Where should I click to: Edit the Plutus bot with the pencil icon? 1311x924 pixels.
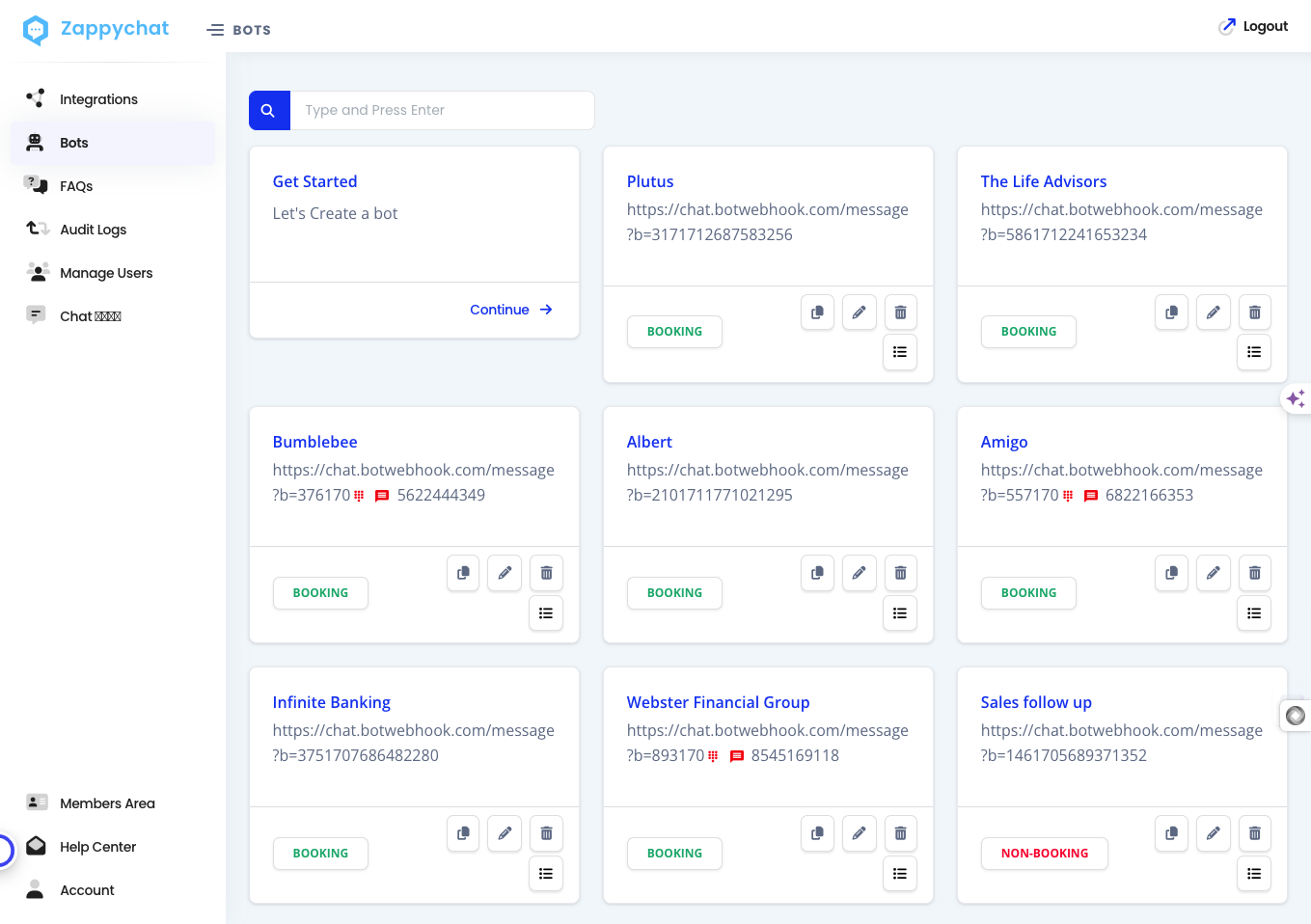click(x=859, y=313)
